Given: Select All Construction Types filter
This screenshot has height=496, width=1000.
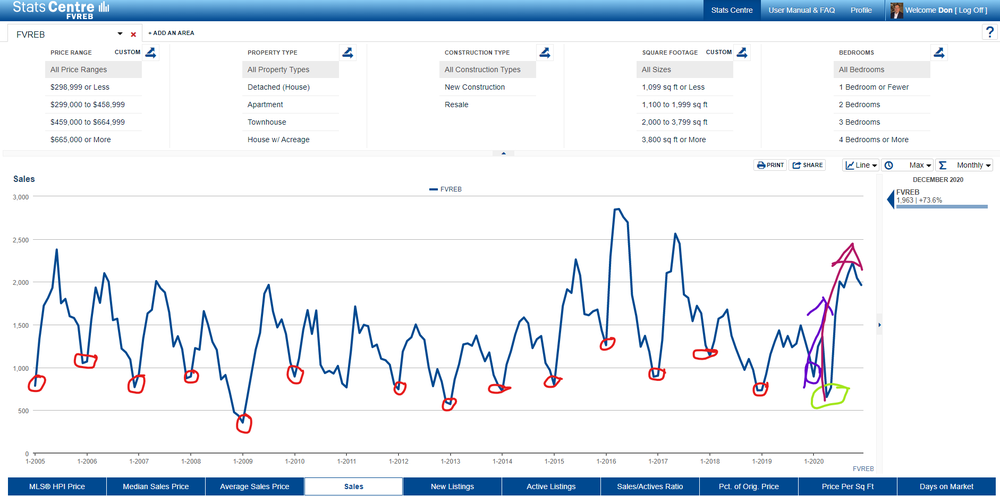Looking at the screenshot, I should 487,69.
